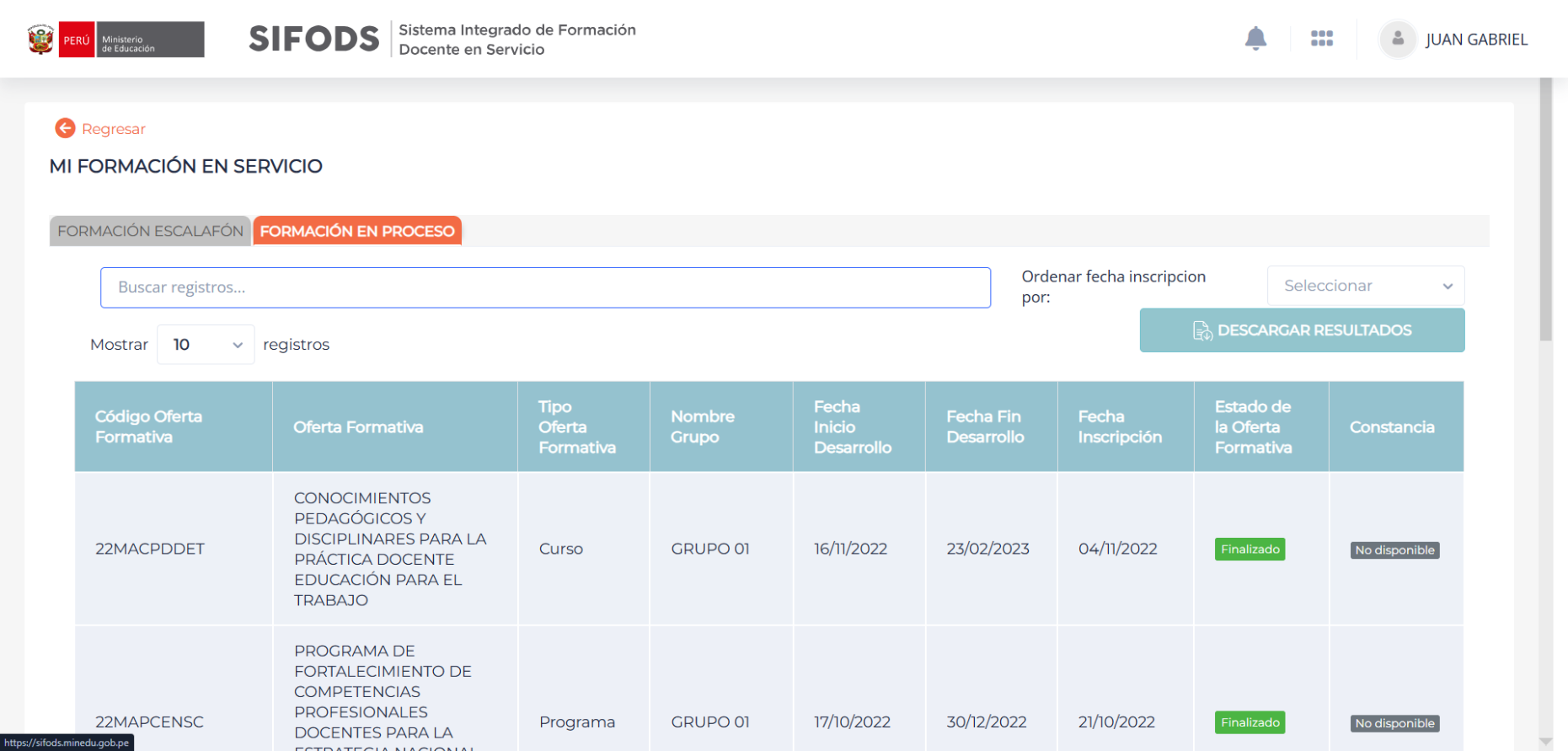
Task: Click the orange back arrow icon
Action: 65,128
